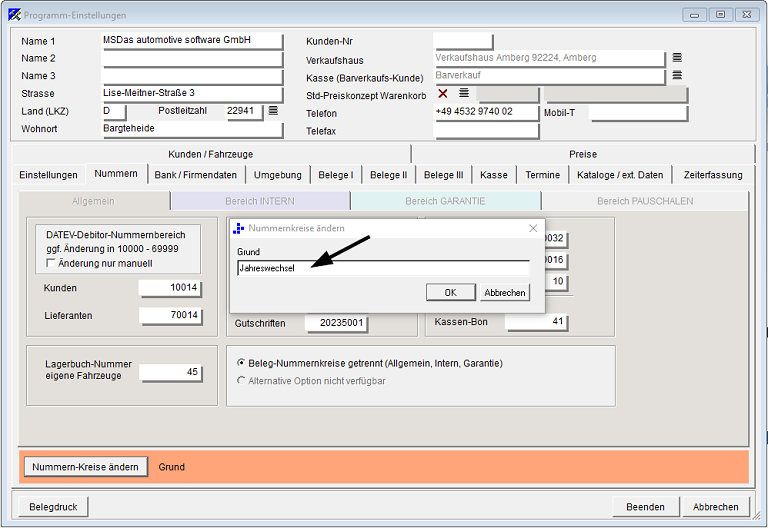
Task: Open the Belege II tab
Action: [388, 175]
